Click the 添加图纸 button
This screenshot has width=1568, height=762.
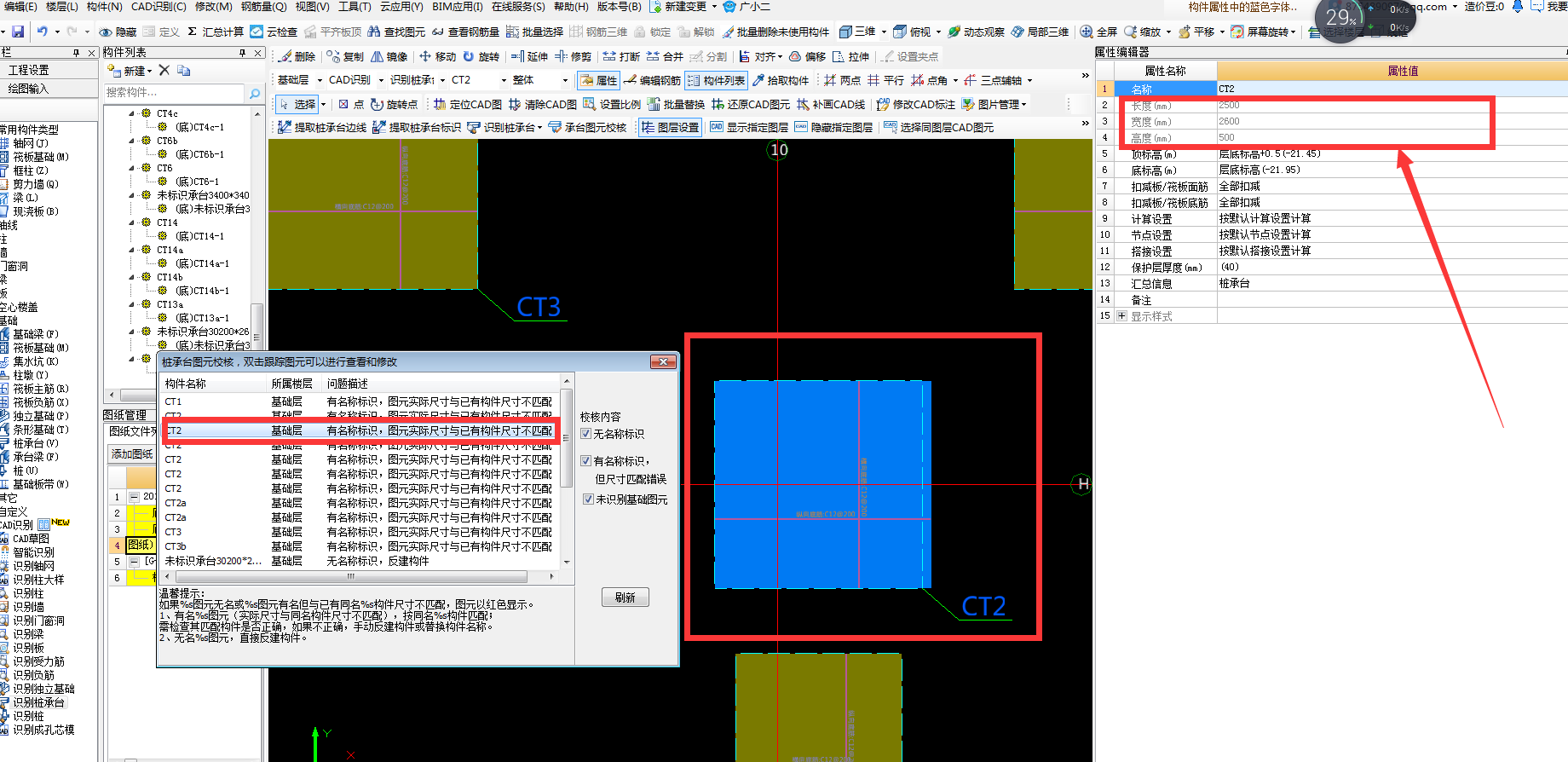click(x=131, y=454)
